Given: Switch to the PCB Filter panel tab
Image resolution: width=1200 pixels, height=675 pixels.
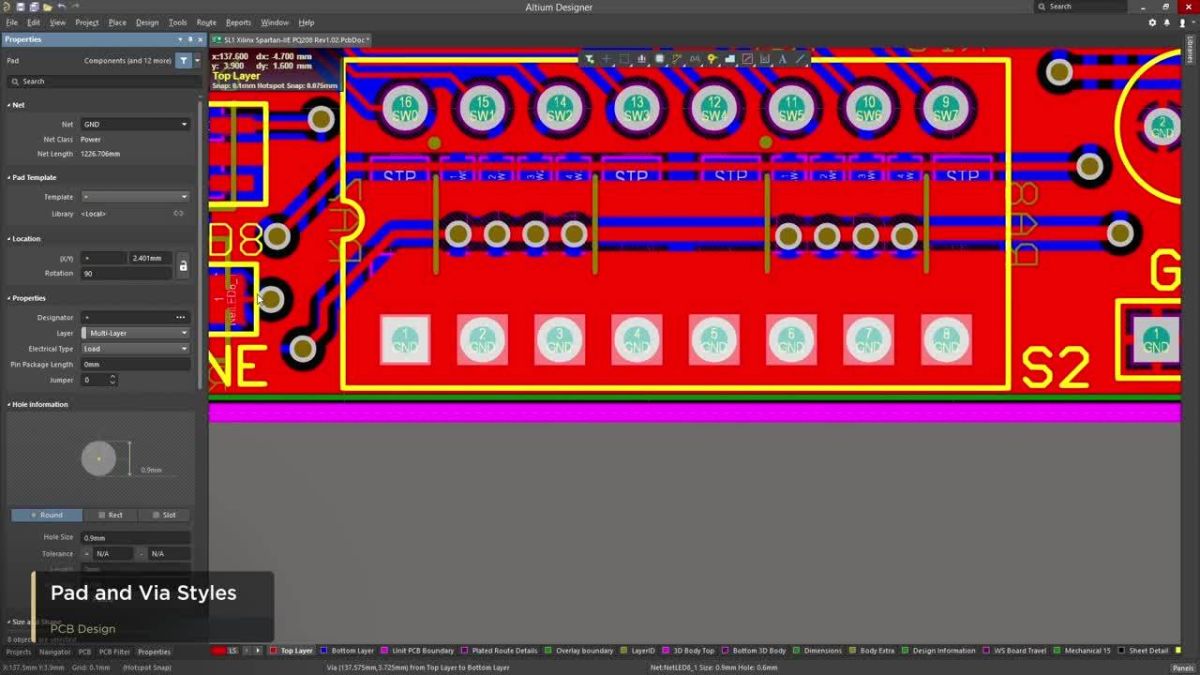Looking at the screenshot, I should coord(113,651).
